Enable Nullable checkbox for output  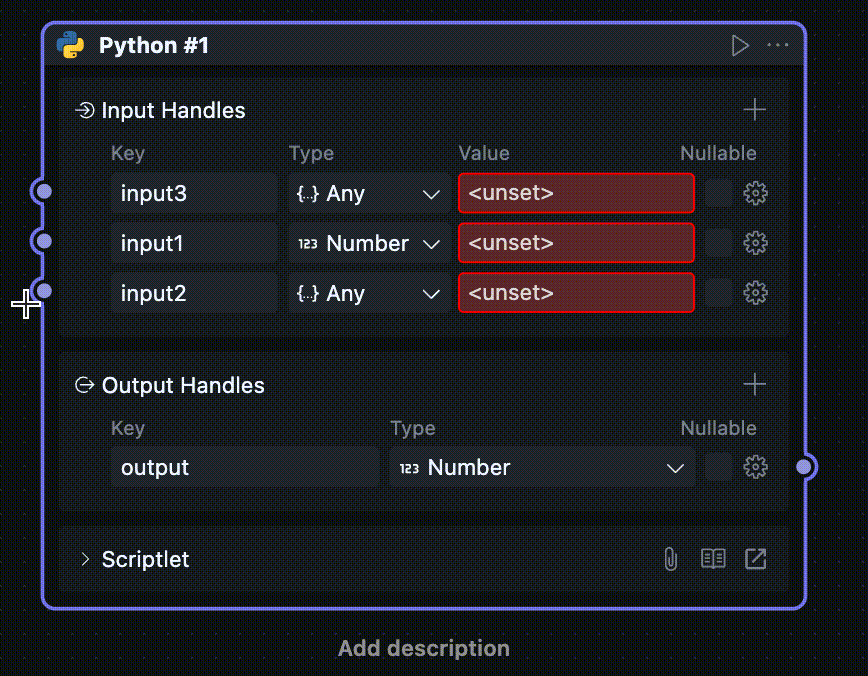718,467
